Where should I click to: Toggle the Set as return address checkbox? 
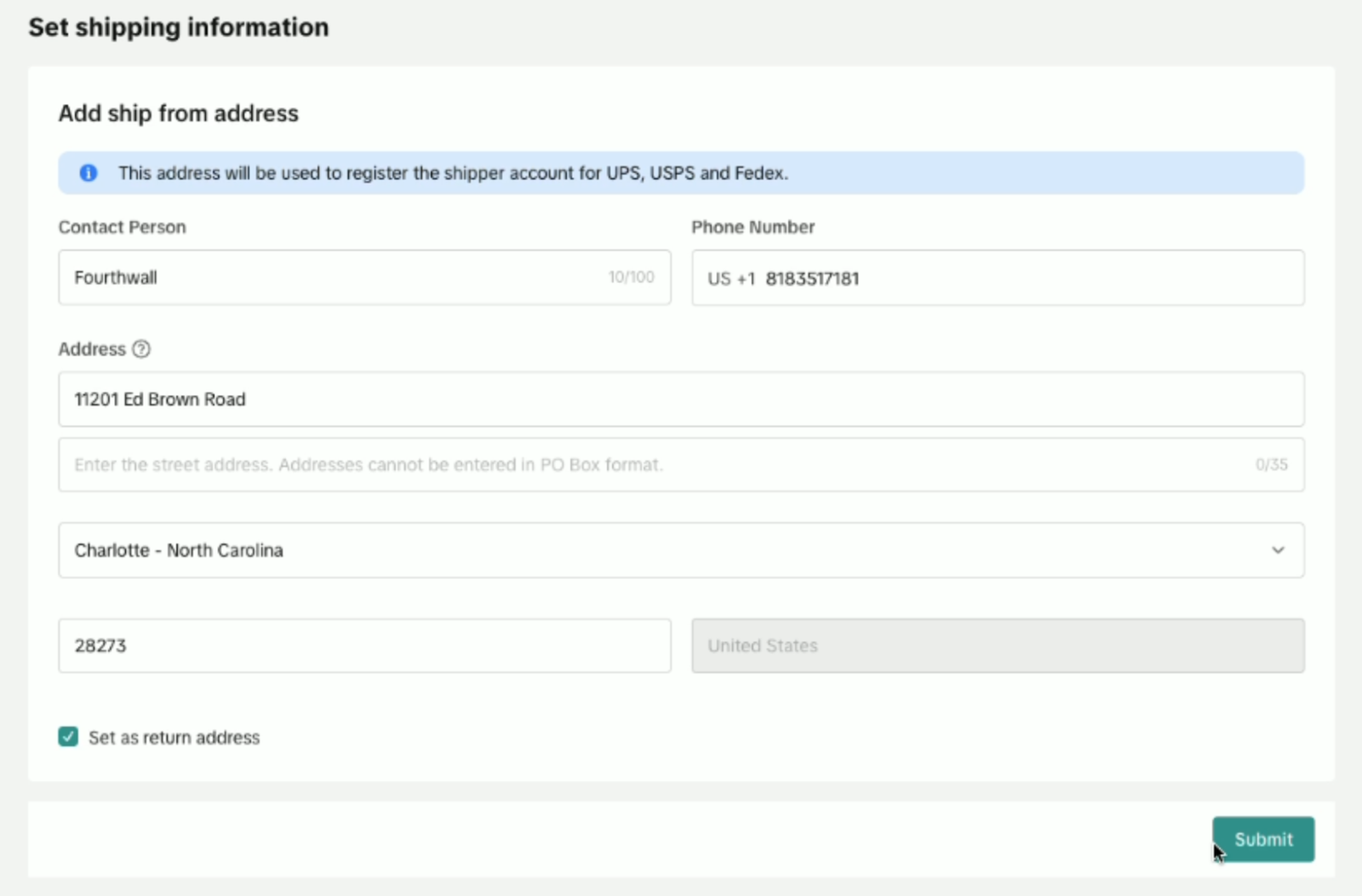click(68, 737)
